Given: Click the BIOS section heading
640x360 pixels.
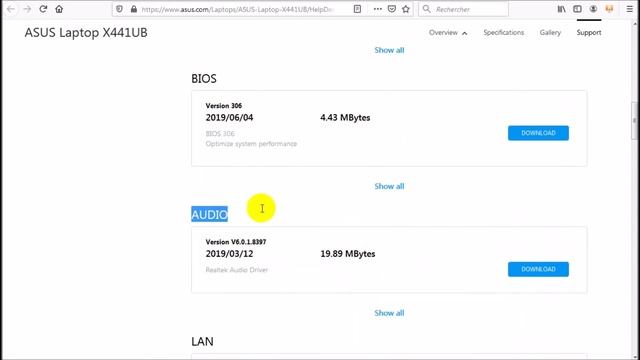Looking at the screenshot, I should click(204, 78).
